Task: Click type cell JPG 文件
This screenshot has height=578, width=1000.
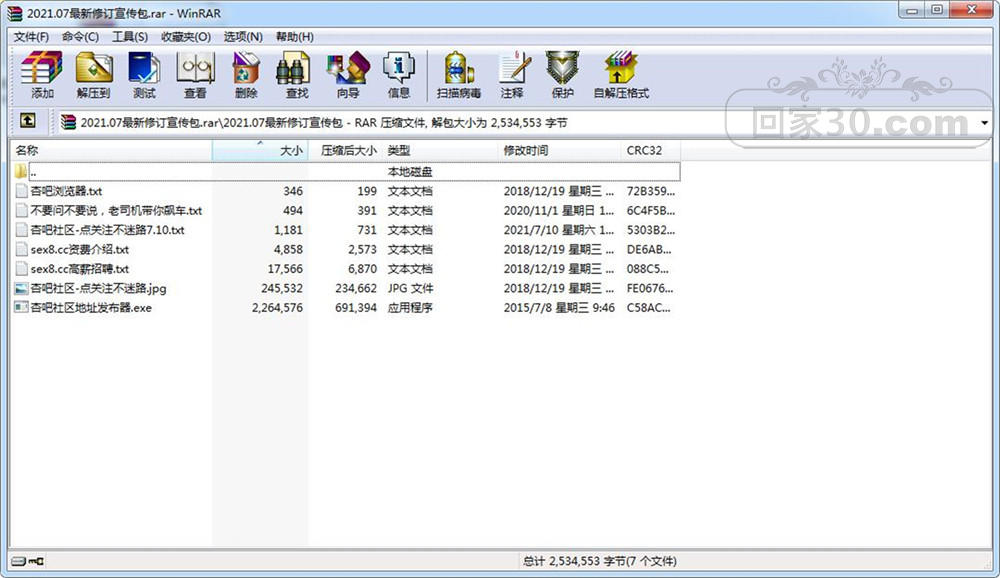Action: (x=410, y=288)
